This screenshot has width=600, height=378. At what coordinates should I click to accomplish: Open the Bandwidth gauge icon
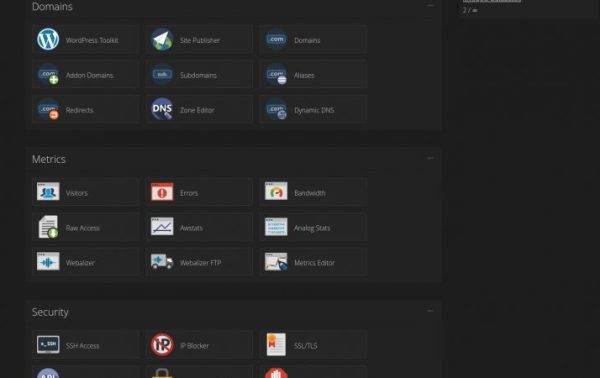click(x=276, y=191)
